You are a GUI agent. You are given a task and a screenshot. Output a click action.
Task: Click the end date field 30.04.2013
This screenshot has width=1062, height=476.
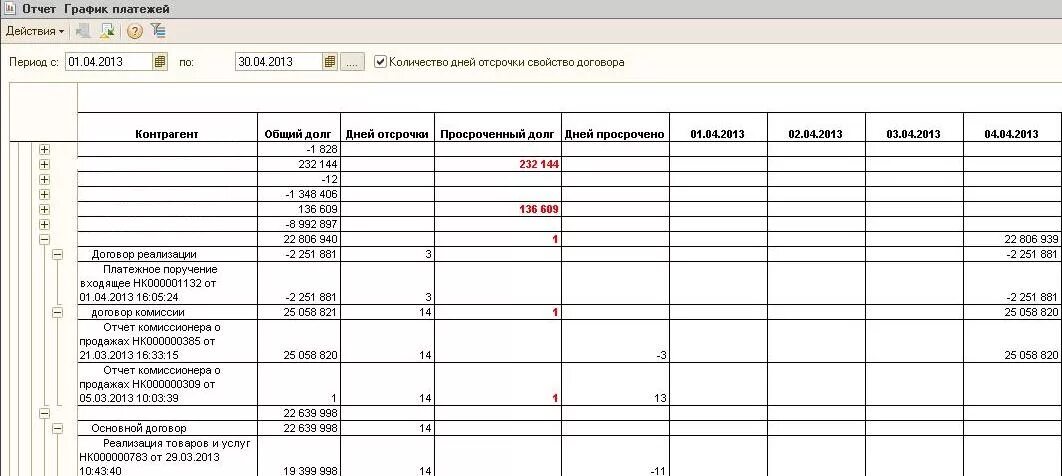[x=279, y=62]
